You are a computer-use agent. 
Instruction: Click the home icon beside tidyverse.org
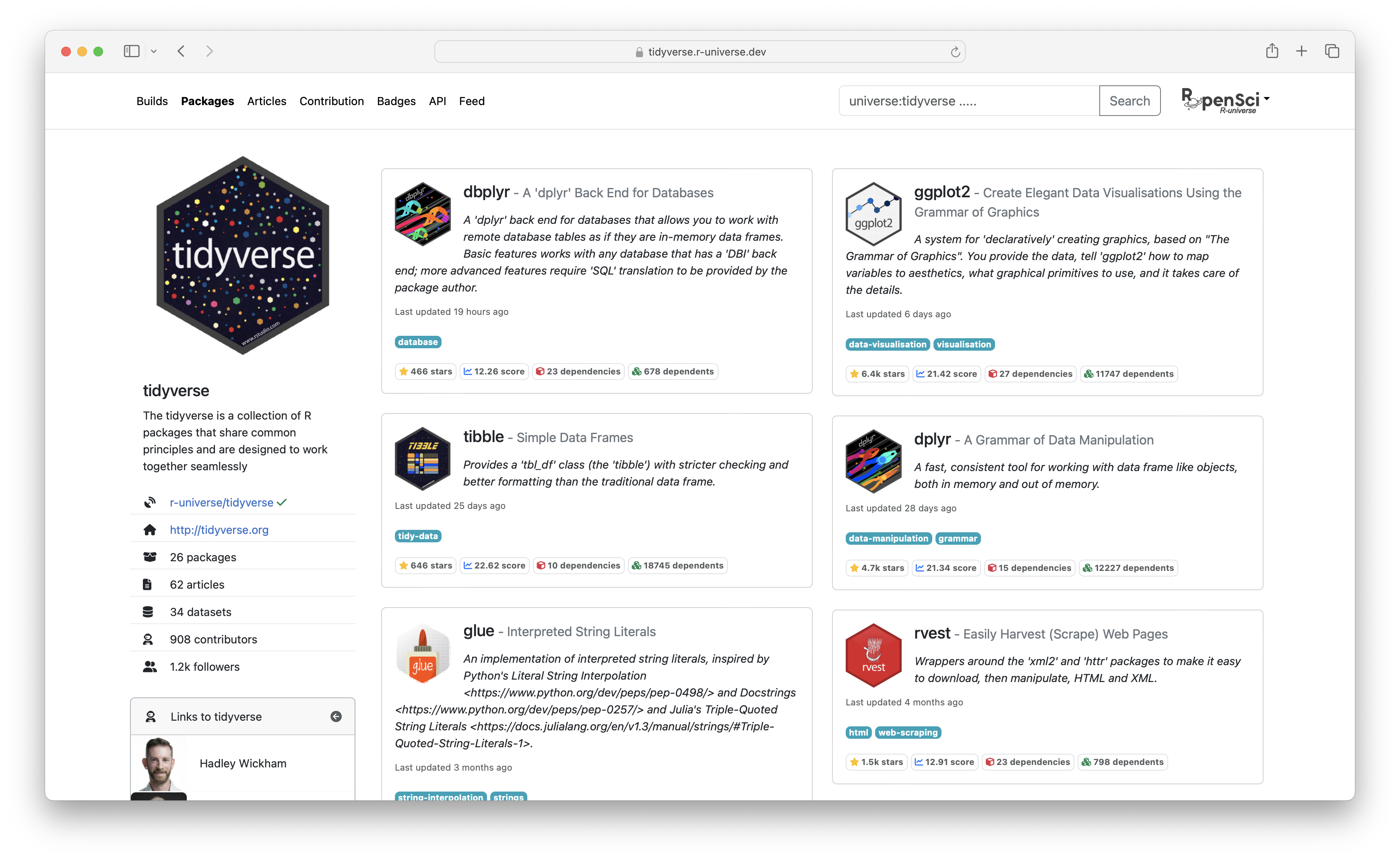coord(150,529)
